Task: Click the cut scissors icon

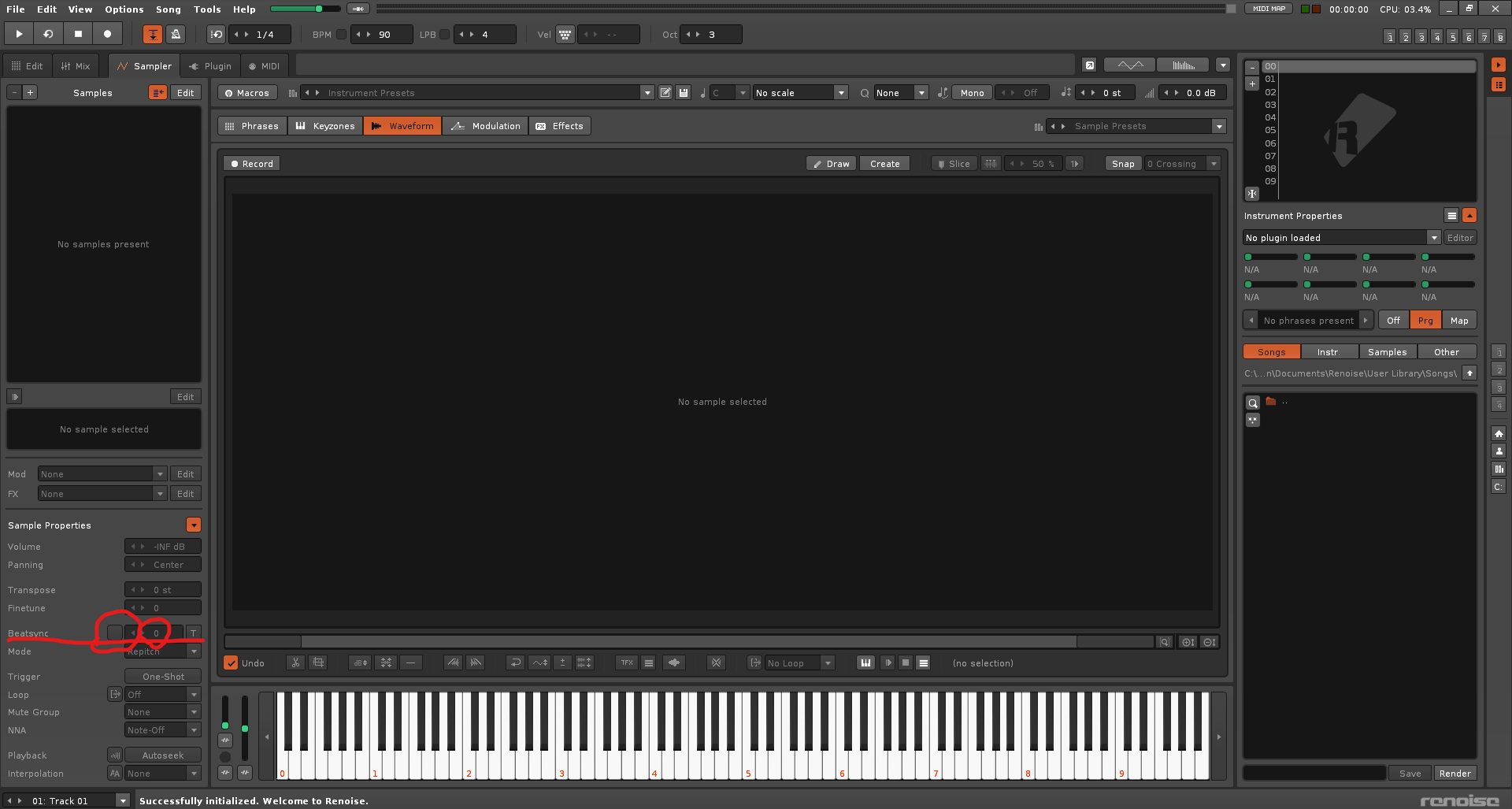Action: coord(295,663)
